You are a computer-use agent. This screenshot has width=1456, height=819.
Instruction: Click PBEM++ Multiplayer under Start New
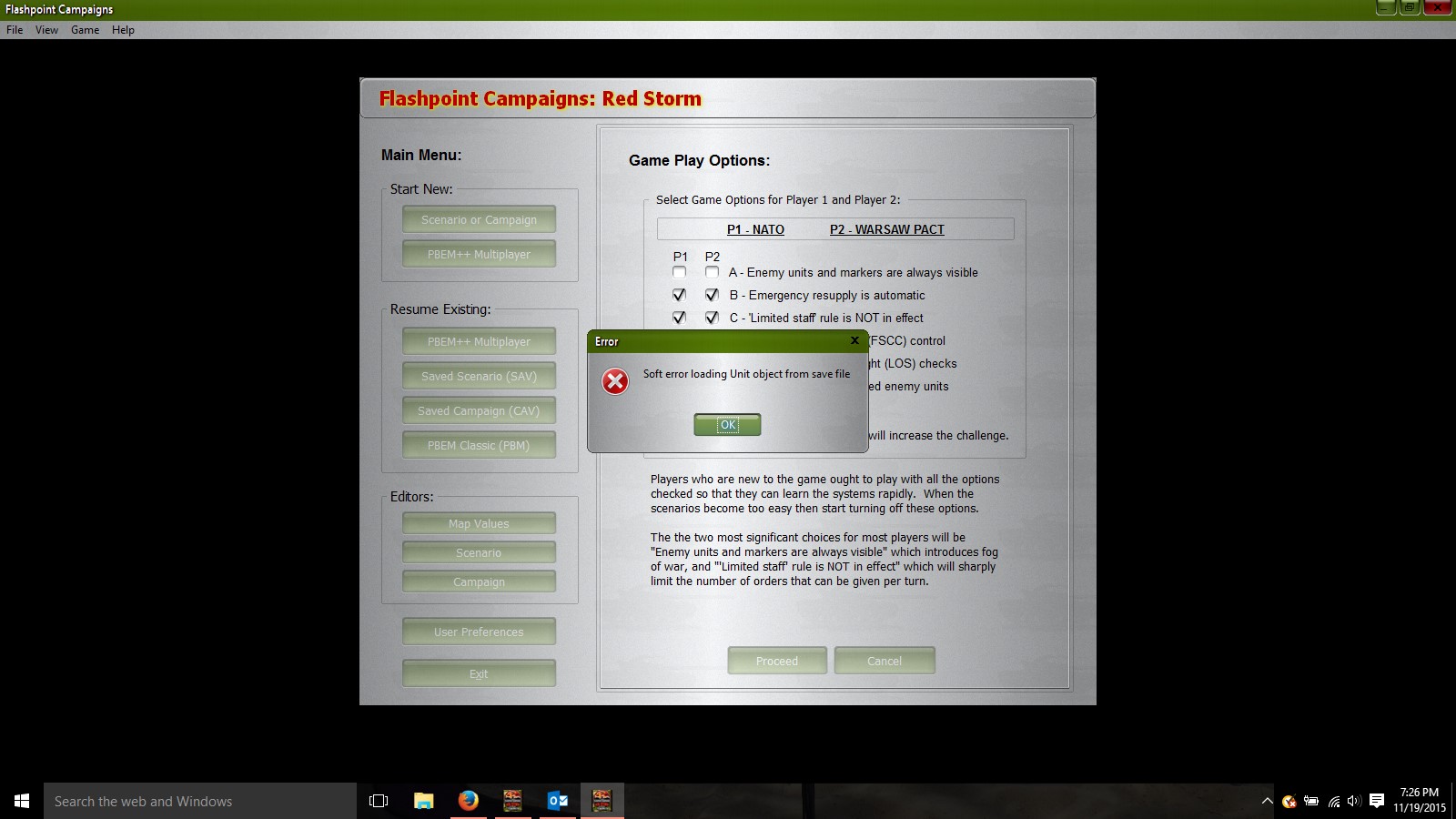point(479,254)
